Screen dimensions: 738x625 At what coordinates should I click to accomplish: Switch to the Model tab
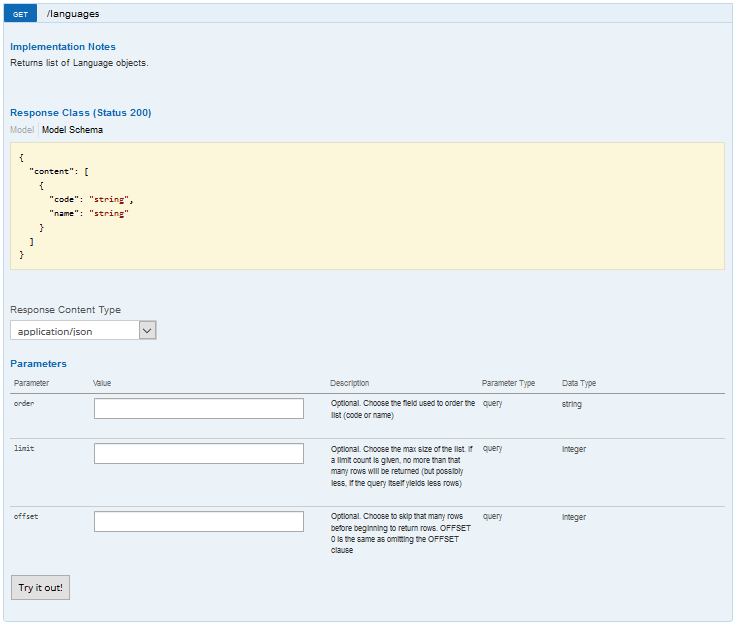click(x=22, y=130)
